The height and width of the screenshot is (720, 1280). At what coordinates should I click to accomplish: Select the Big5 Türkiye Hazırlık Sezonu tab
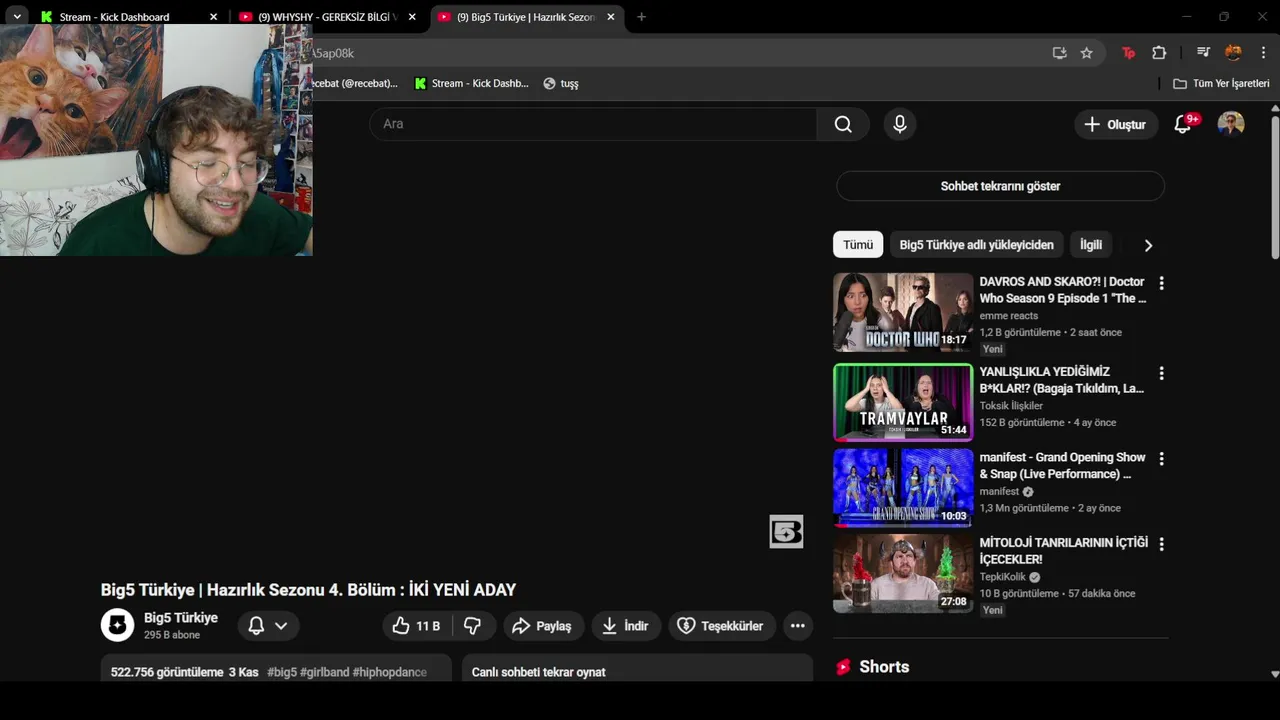(527, 17)
